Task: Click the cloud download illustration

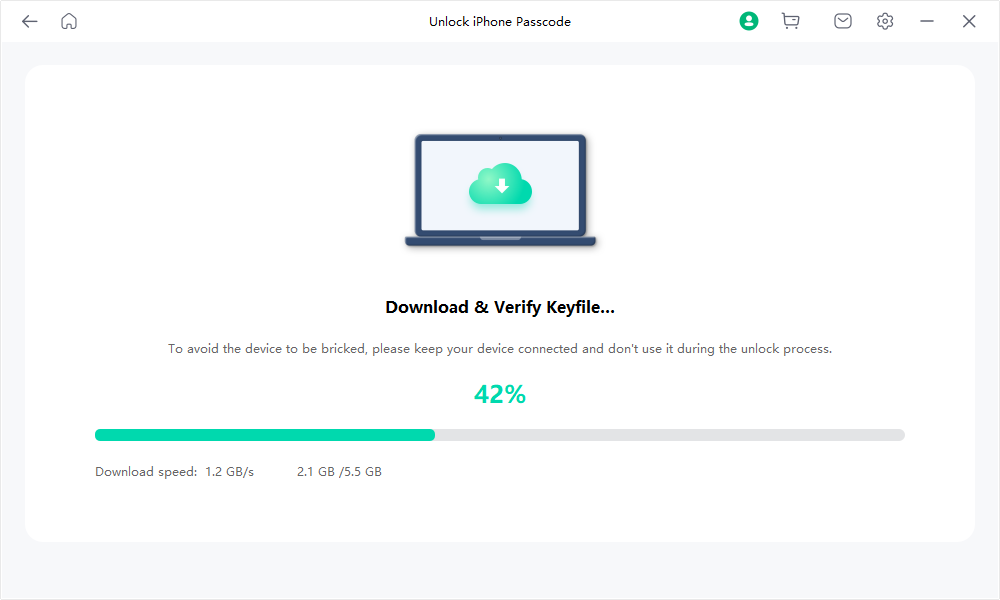Action: click(x=500, y=186)
